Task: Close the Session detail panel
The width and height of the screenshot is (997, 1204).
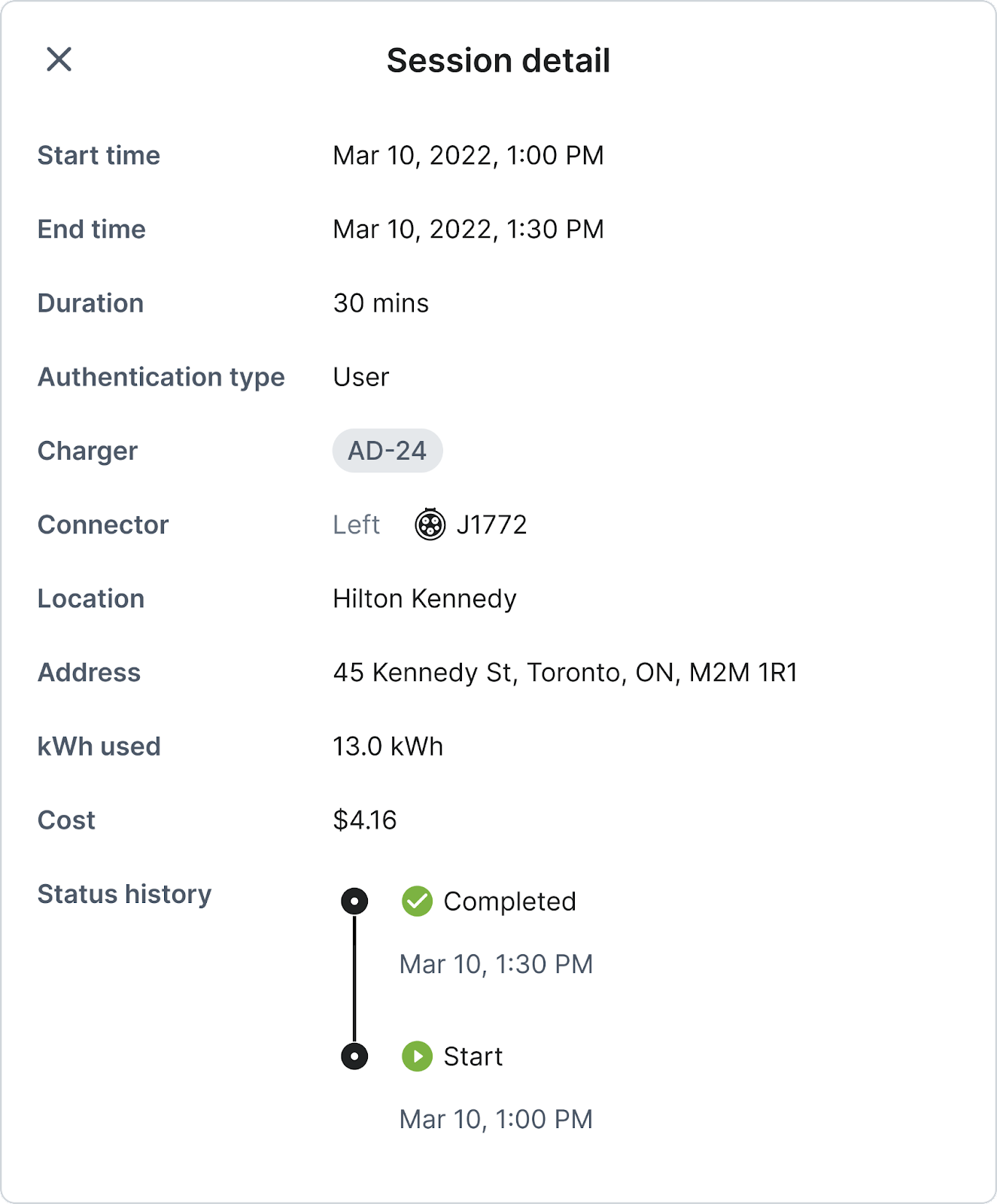Action: [x=59, y=59]
